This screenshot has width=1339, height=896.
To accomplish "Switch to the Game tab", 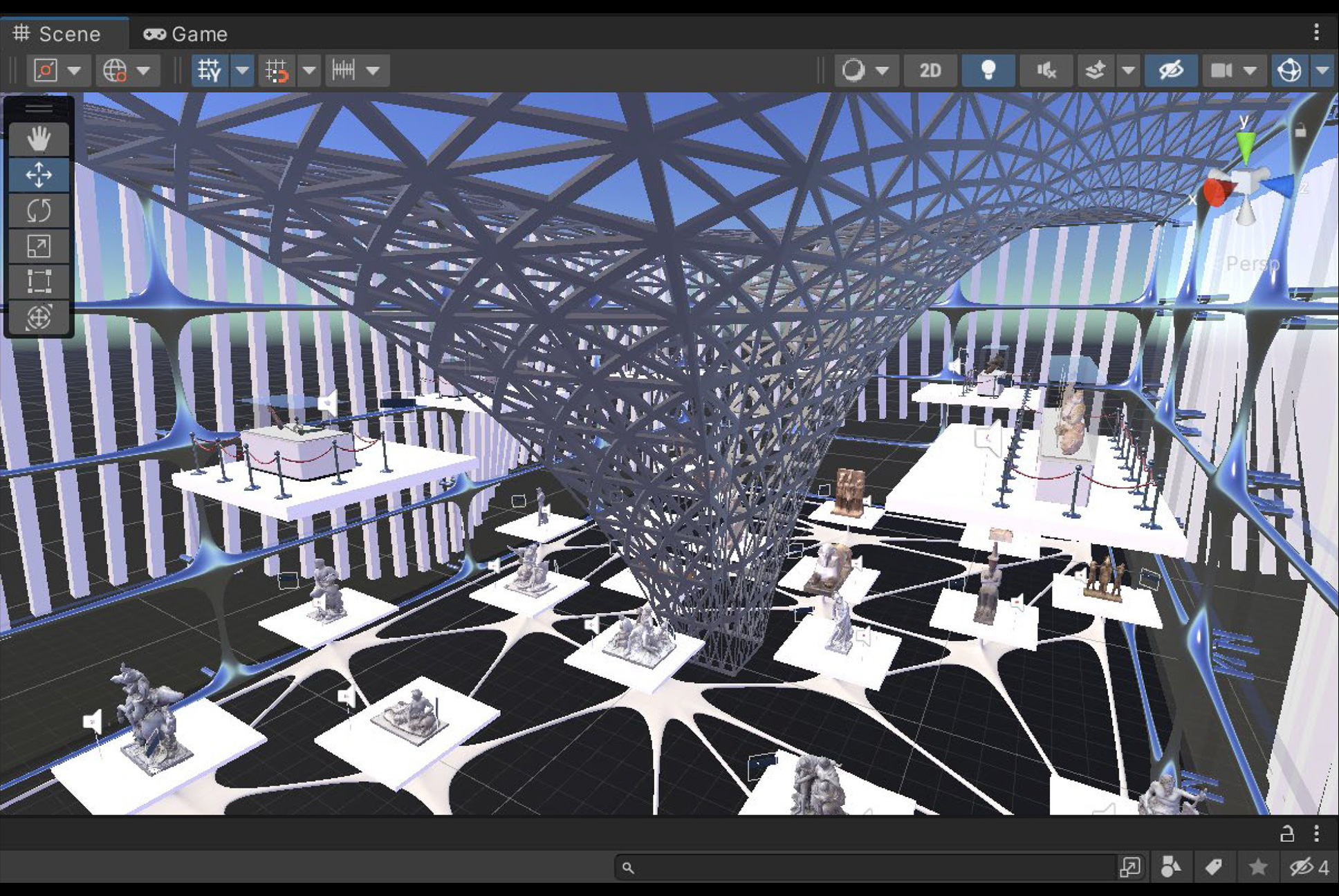I will pos(185,34).
